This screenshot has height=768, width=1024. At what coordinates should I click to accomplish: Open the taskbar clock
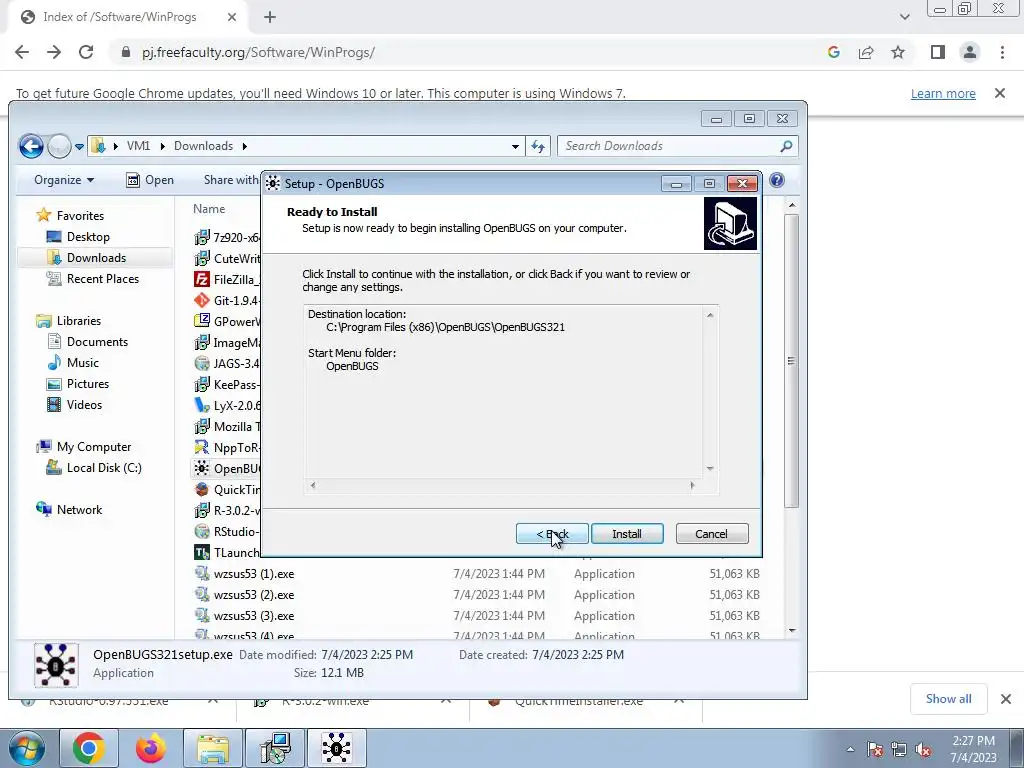click(973, 749)
